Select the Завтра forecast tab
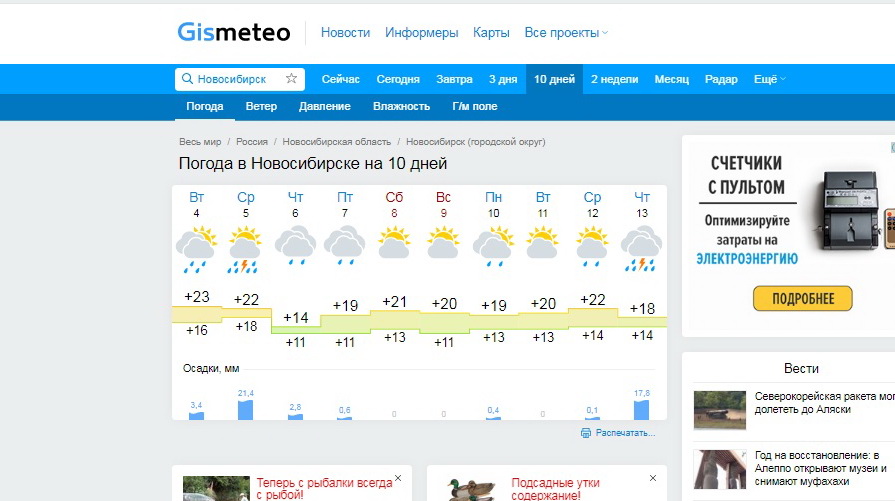Screen dimensions: 895x501 454,79
